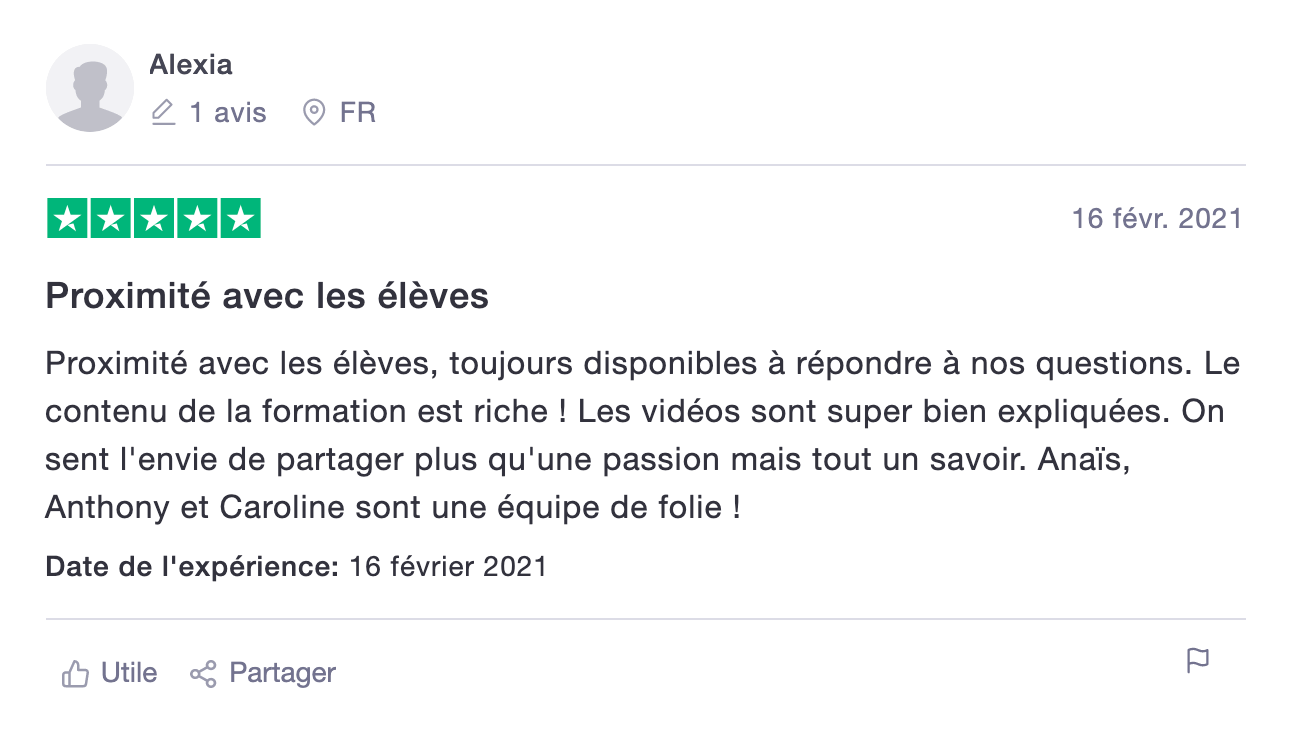This screenshot has height=736, width=1290.
Task: Click the pencil icon beside 1 avis
Action: coord(163,113)
